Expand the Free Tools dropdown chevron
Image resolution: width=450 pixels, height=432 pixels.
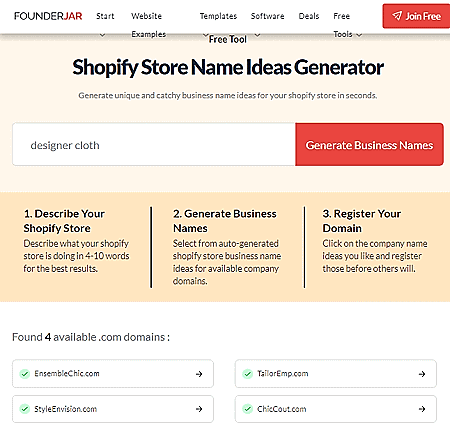(x=359, y=35)
